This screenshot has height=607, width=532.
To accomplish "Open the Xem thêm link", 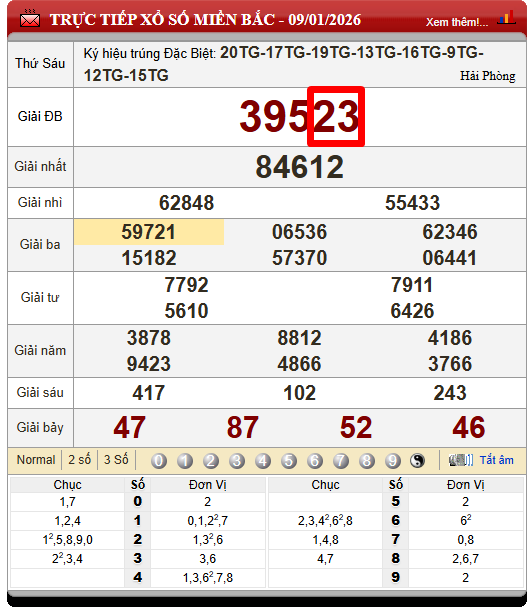I will [457, 22].
